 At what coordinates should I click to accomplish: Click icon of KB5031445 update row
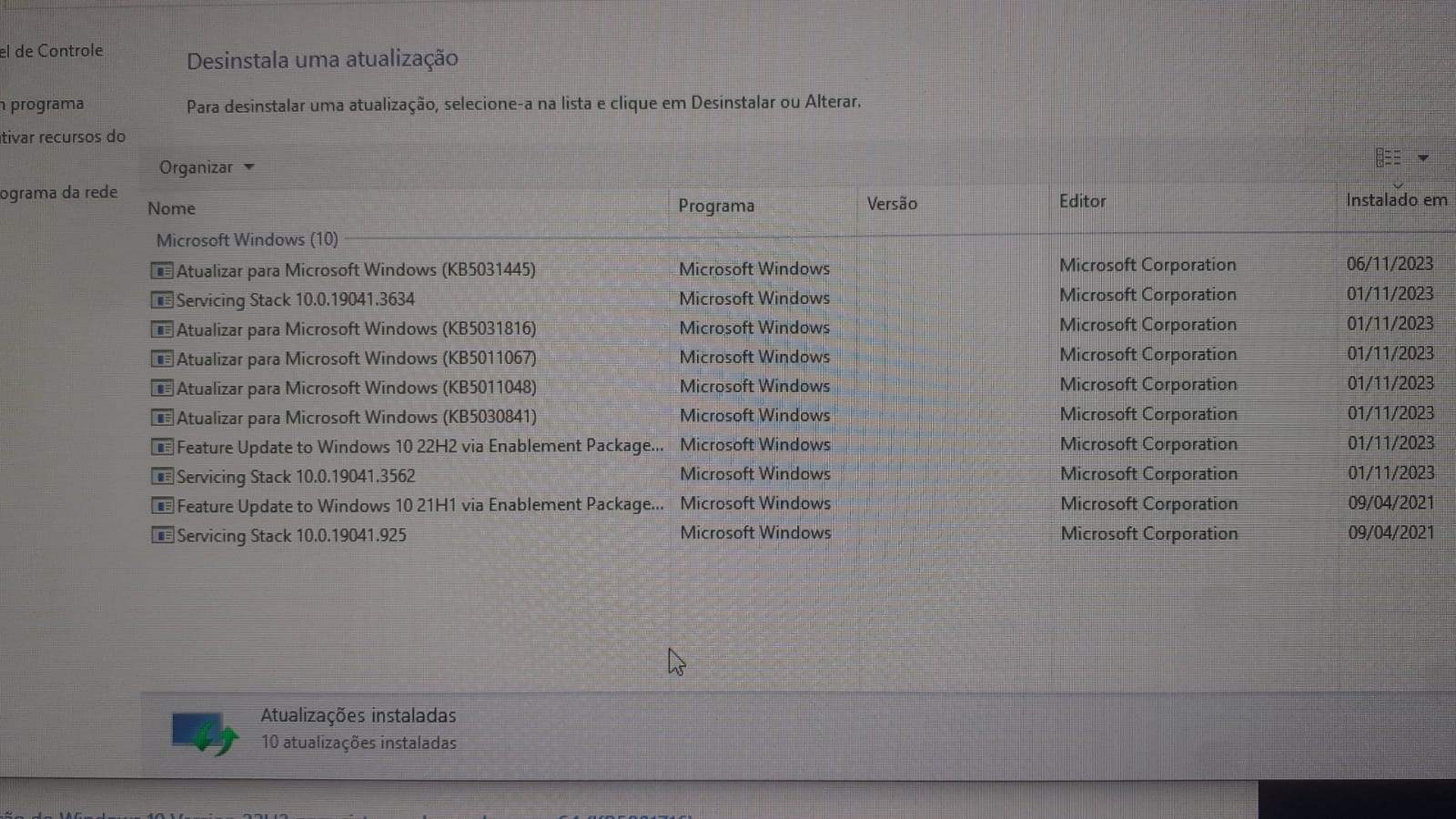[162, 270]
